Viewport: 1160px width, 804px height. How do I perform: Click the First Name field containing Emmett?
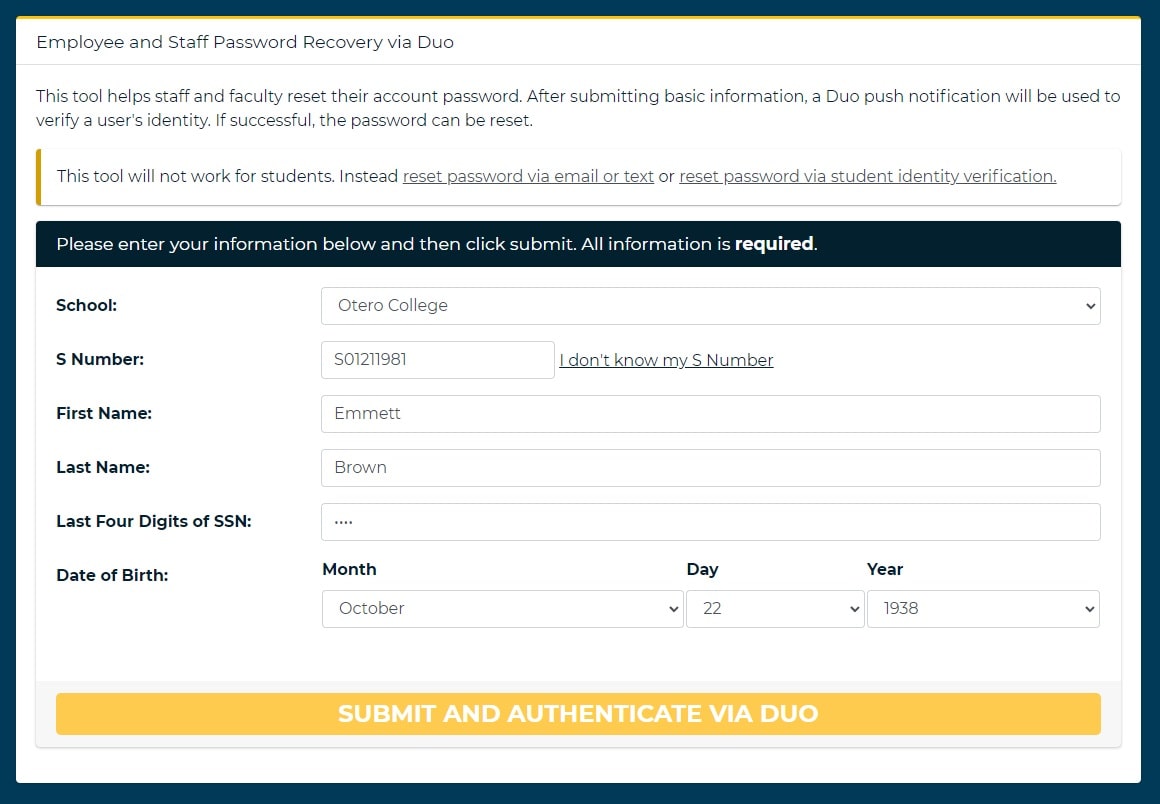(x=710, y=413)
